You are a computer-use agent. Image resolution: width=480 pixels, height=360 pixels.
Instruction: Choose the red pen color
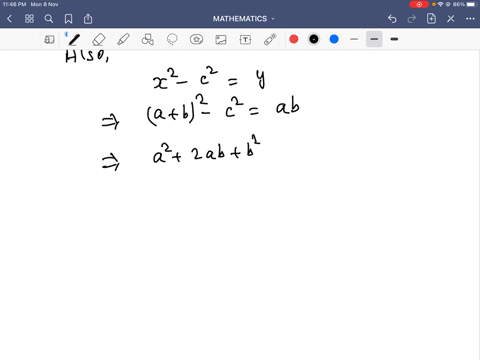click(294, 39)
